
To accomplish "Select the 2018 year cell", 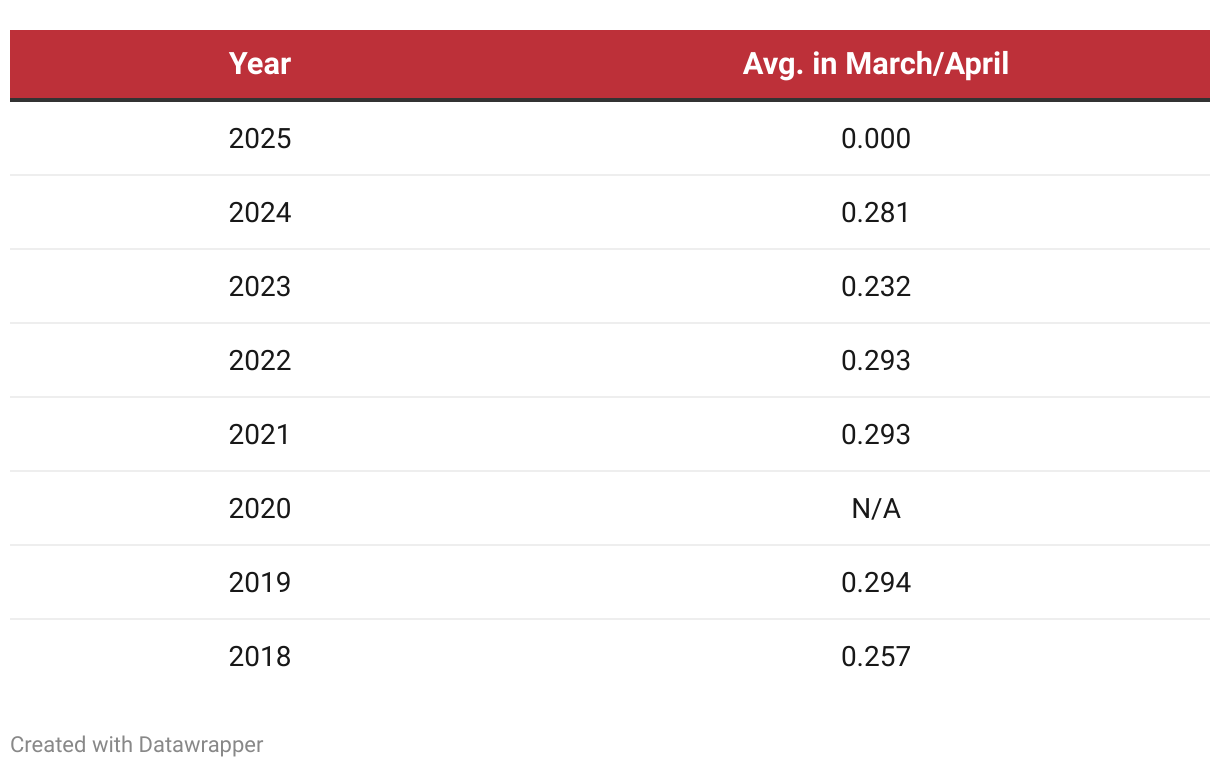I will click(x=260, y=656).
